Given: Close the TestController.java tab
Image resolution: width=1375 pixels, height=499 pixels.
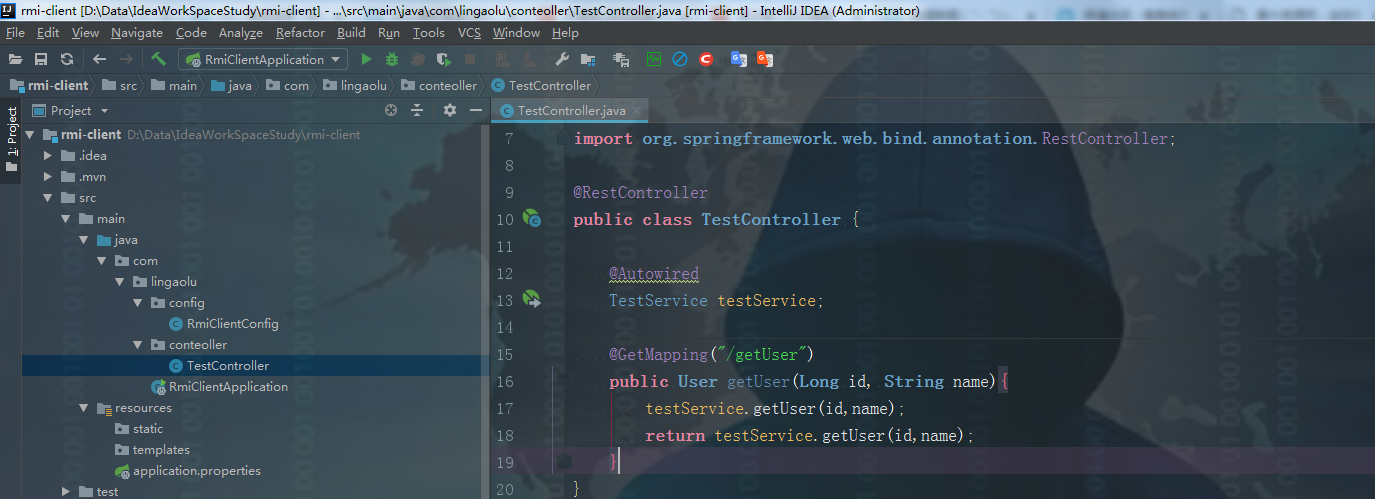Looking at the screenshot, I should point(637,111).
